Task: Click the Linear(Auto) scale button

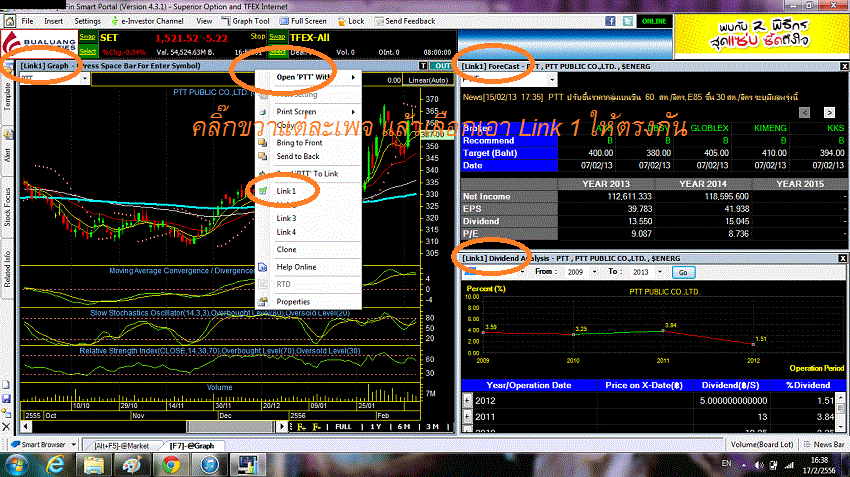Action: (428, 80)
